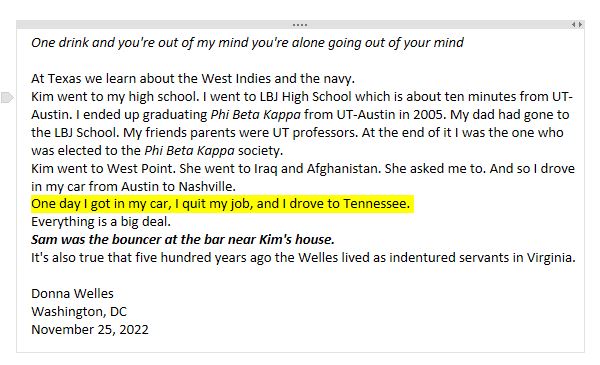Click the gray tag marker beside the Kim paragraph
This screenshot has width=600, height=365.
click(7, 97)
